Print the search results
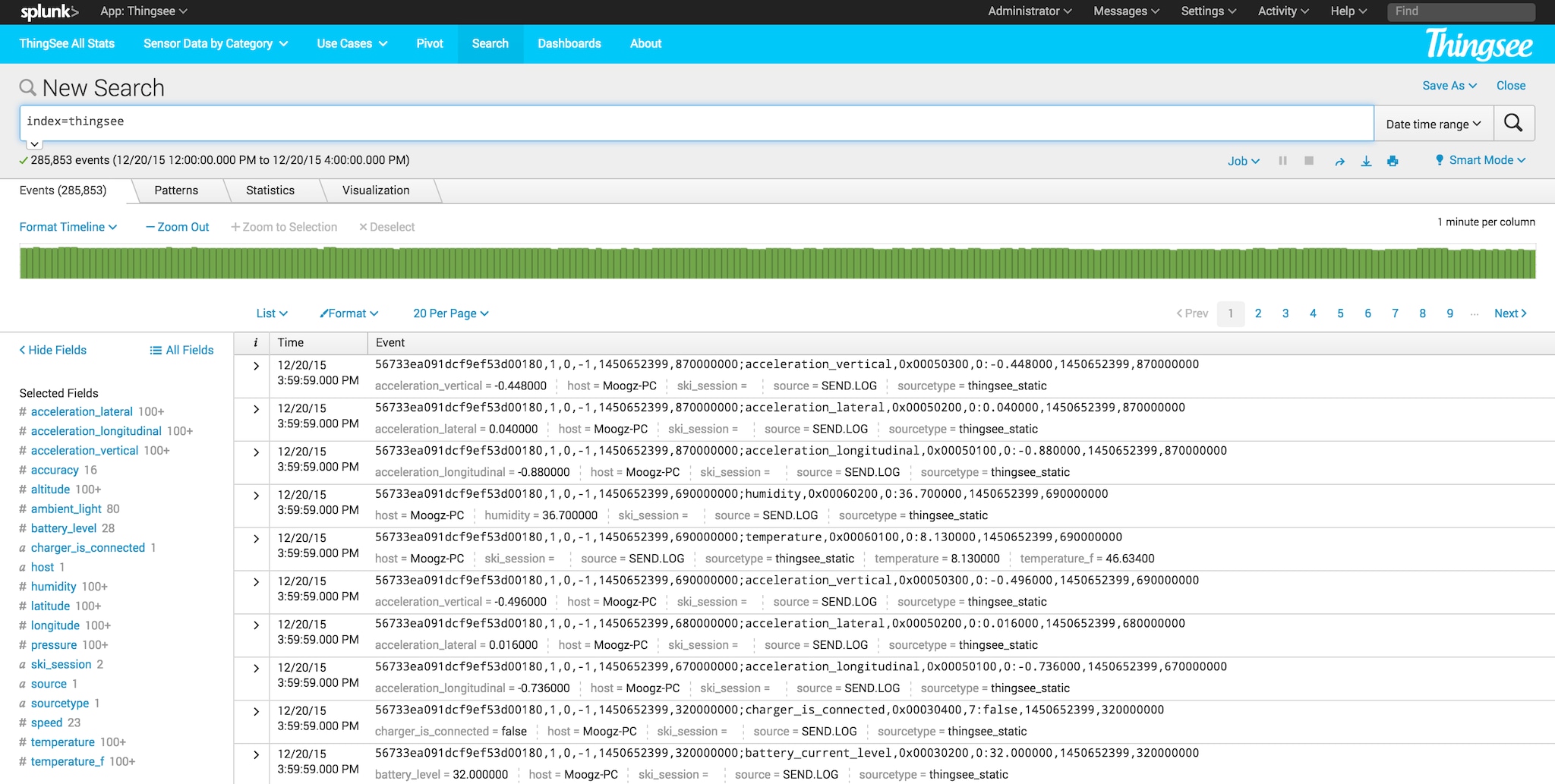The height and width of the screenshot is (784, 1555). [1393, 161]
